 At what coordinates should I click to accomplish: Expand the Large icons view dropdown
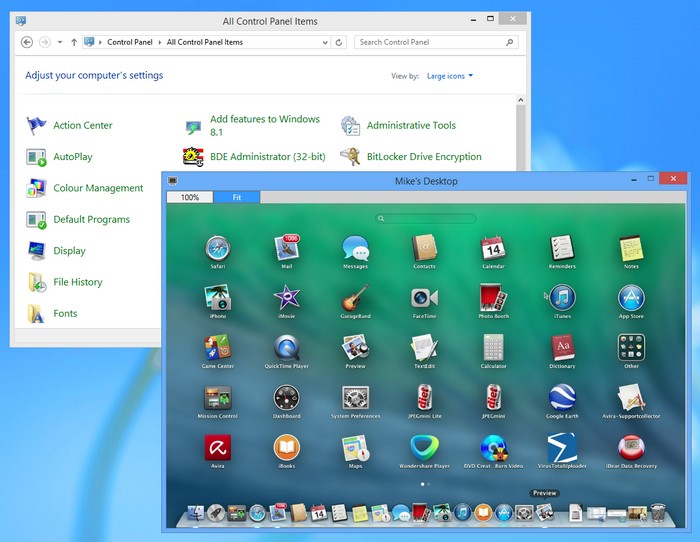pyautogui.click(x=450, y=76)
